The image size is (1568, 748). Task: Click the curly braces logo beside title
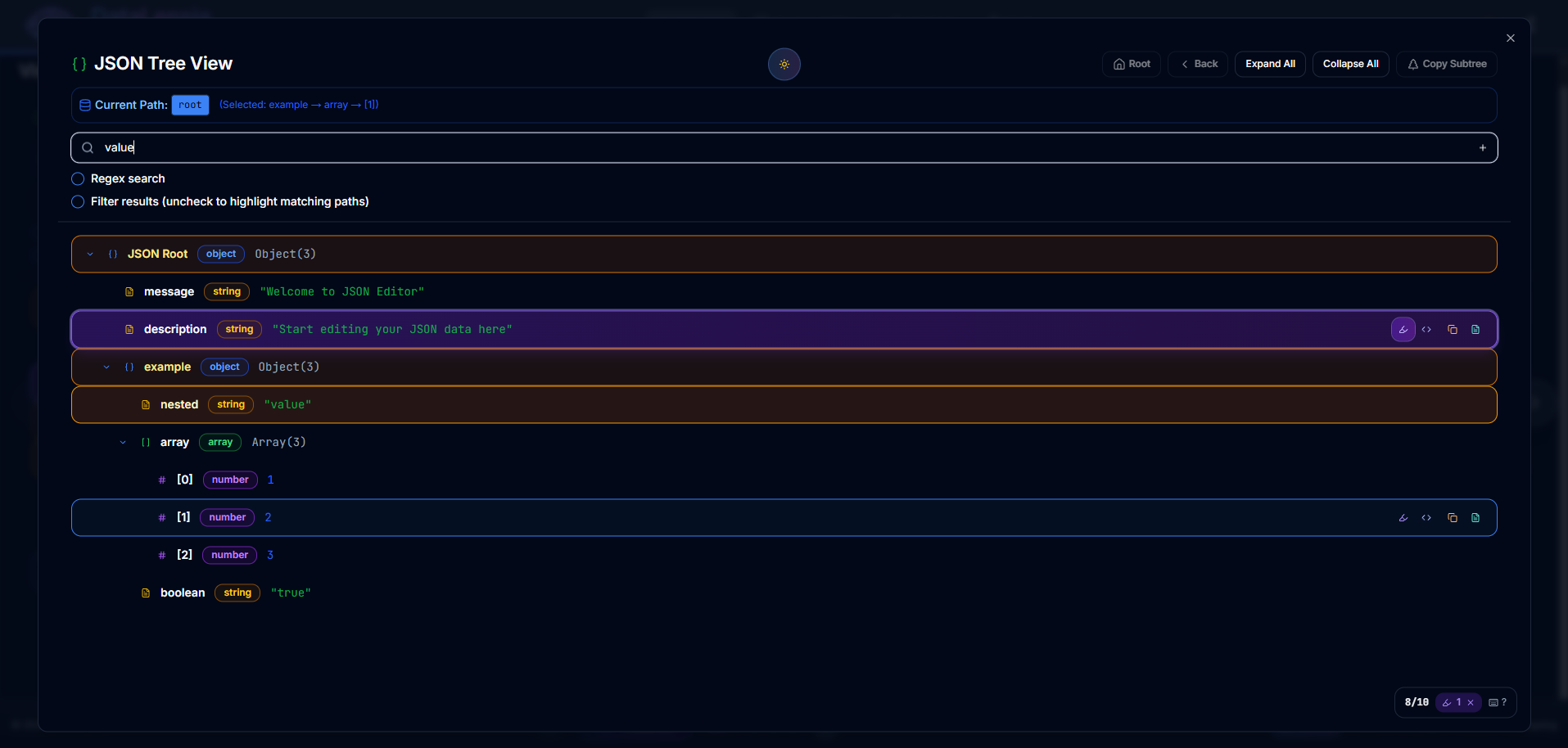(79, 64)
